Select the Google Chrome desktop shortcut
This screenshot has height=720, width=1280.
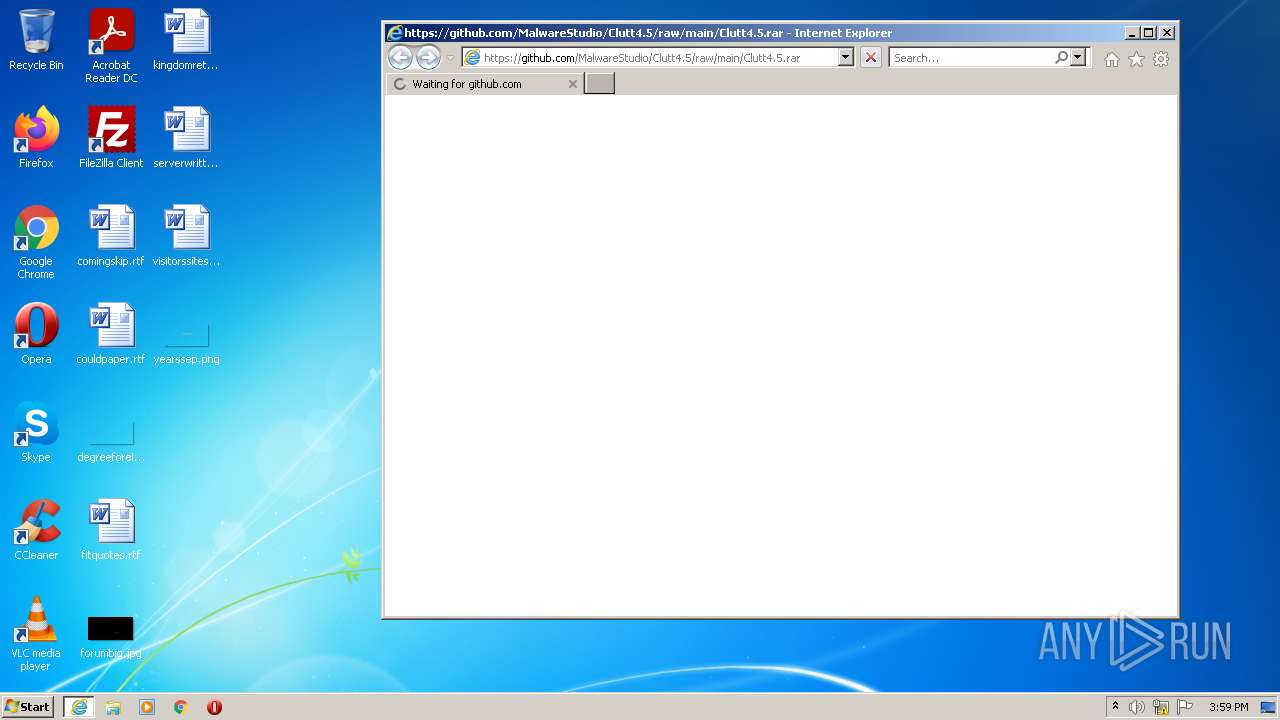(36, 242)
